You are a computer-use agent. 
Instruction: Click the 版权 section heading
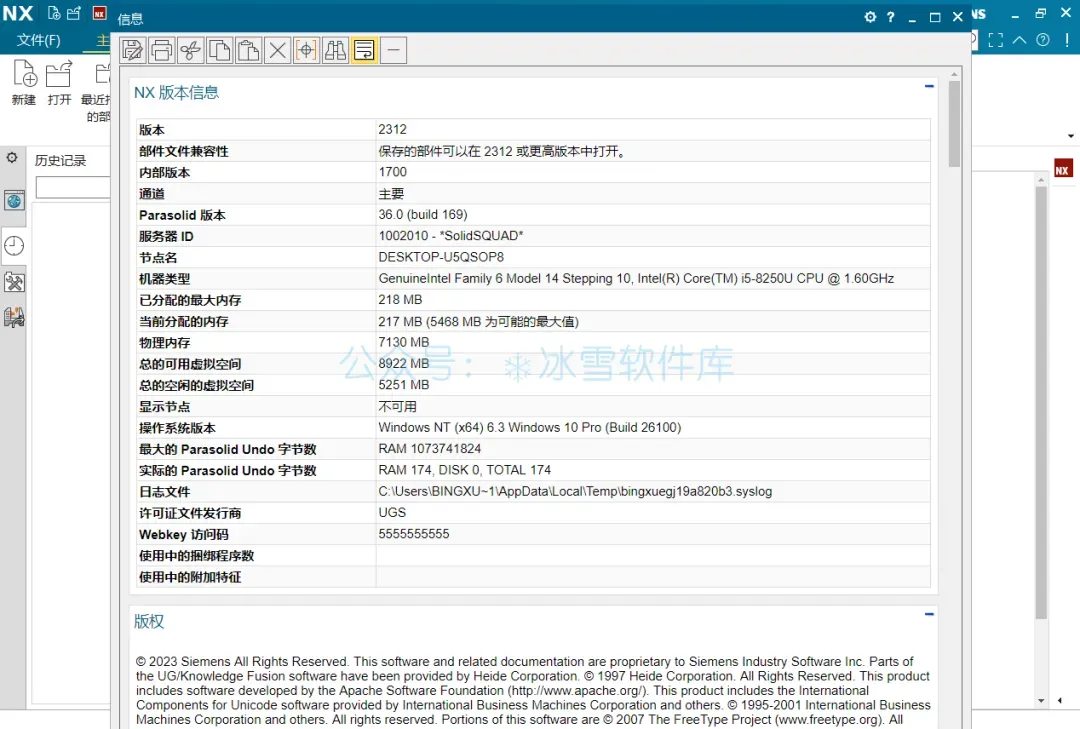pos(149,622)
